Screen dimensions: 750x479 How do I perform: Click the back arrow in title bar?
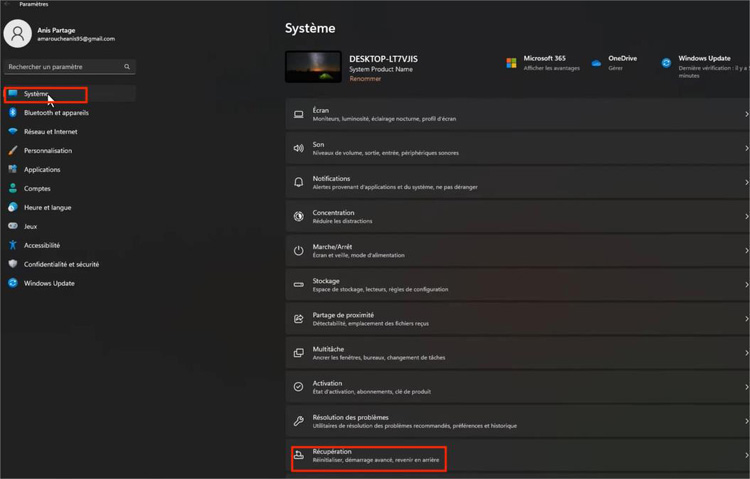[7, 4]
